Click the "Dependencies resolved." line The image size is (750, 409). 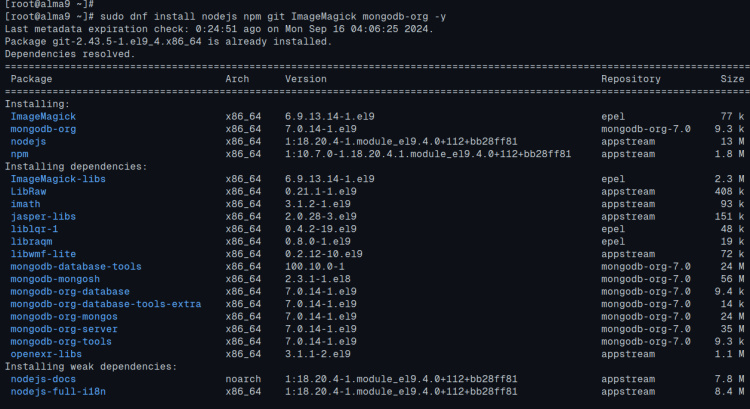[x=66, y=53]
